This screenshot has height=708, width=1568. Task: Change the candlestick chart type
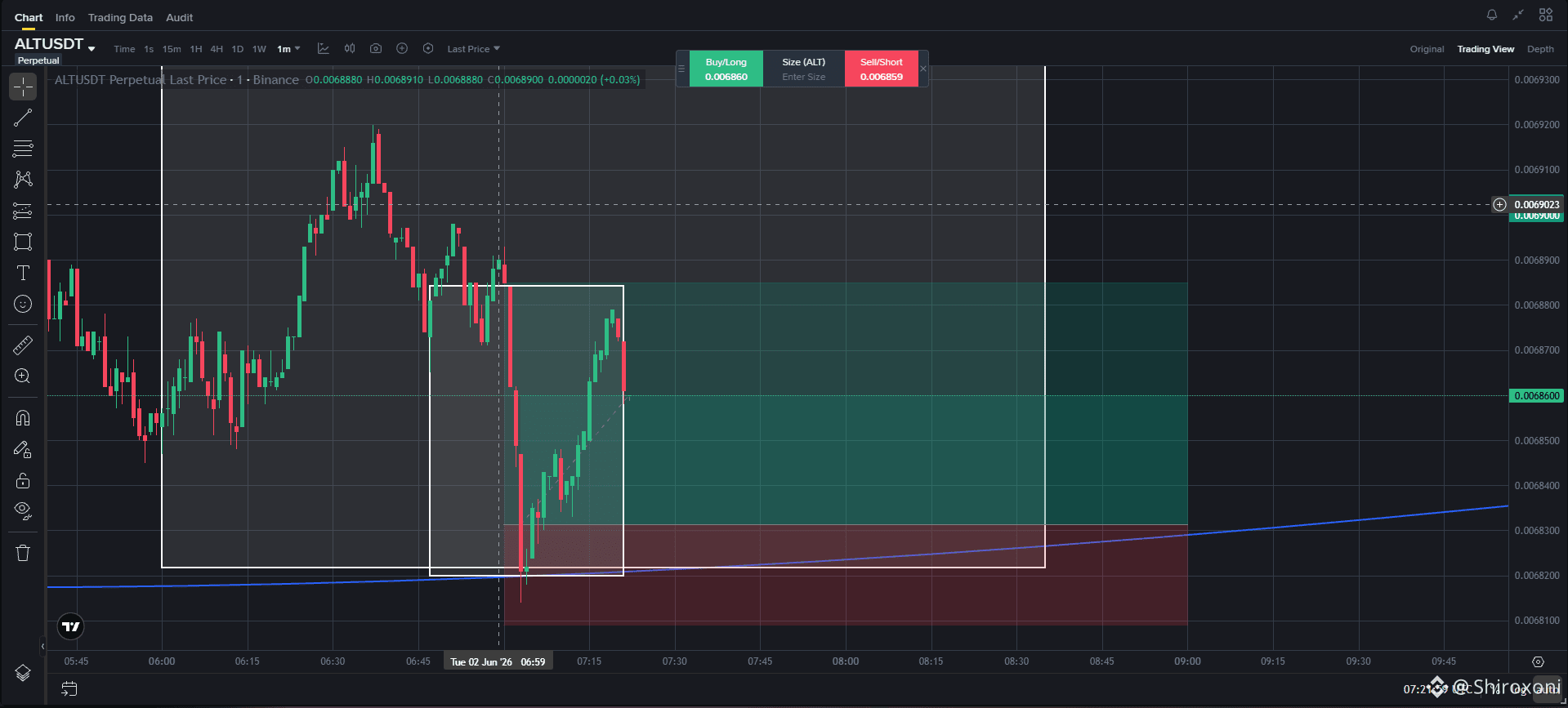(350, 49)
